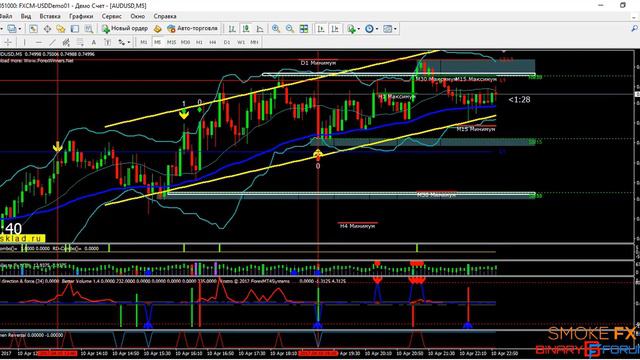Switch to the H4 timeframe
The width and height of the screenshot is (640, 360).
click(213, 42)
